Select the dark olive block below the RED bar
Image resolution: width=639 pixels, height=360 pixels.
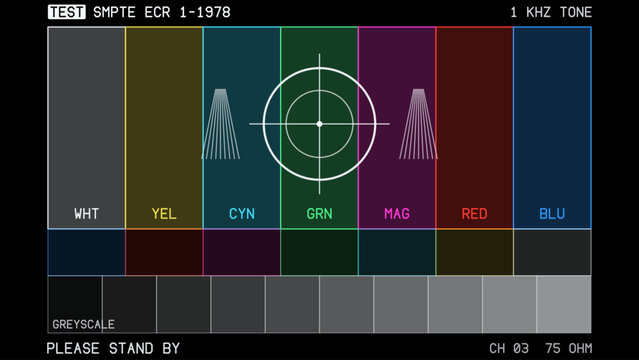coord(474,252)
